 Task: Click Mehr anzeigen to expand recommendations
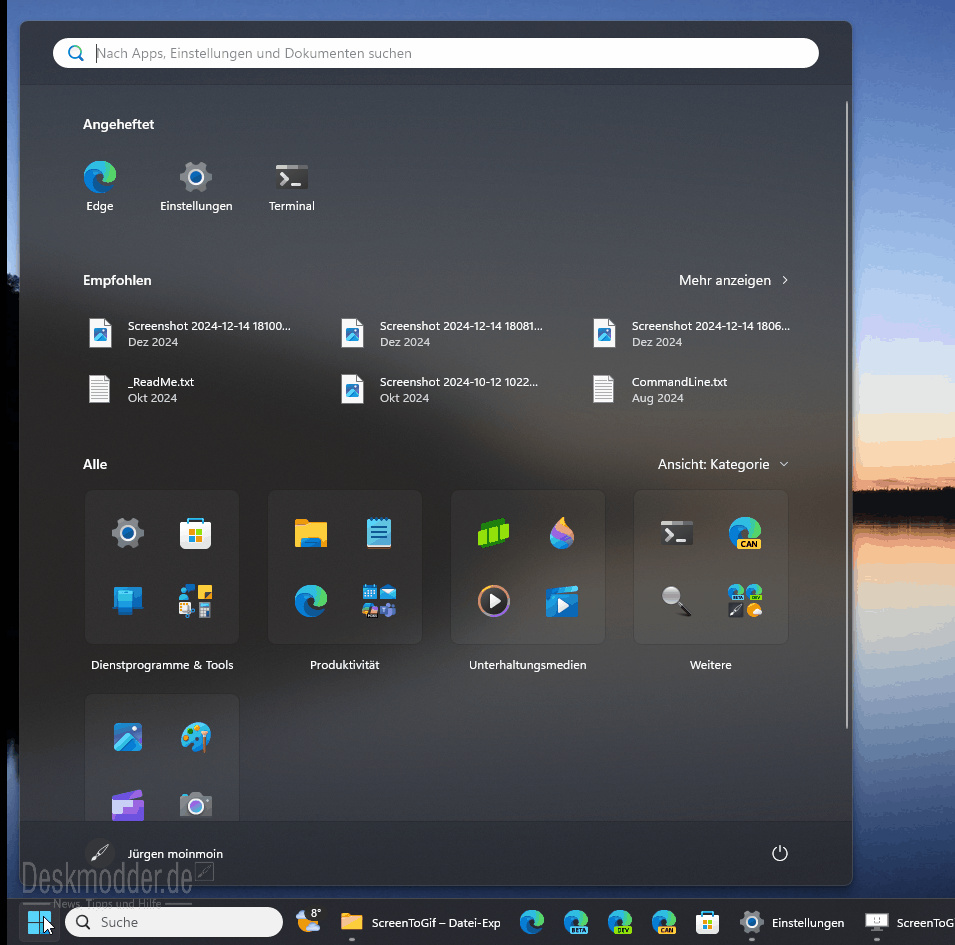(733, 280)
